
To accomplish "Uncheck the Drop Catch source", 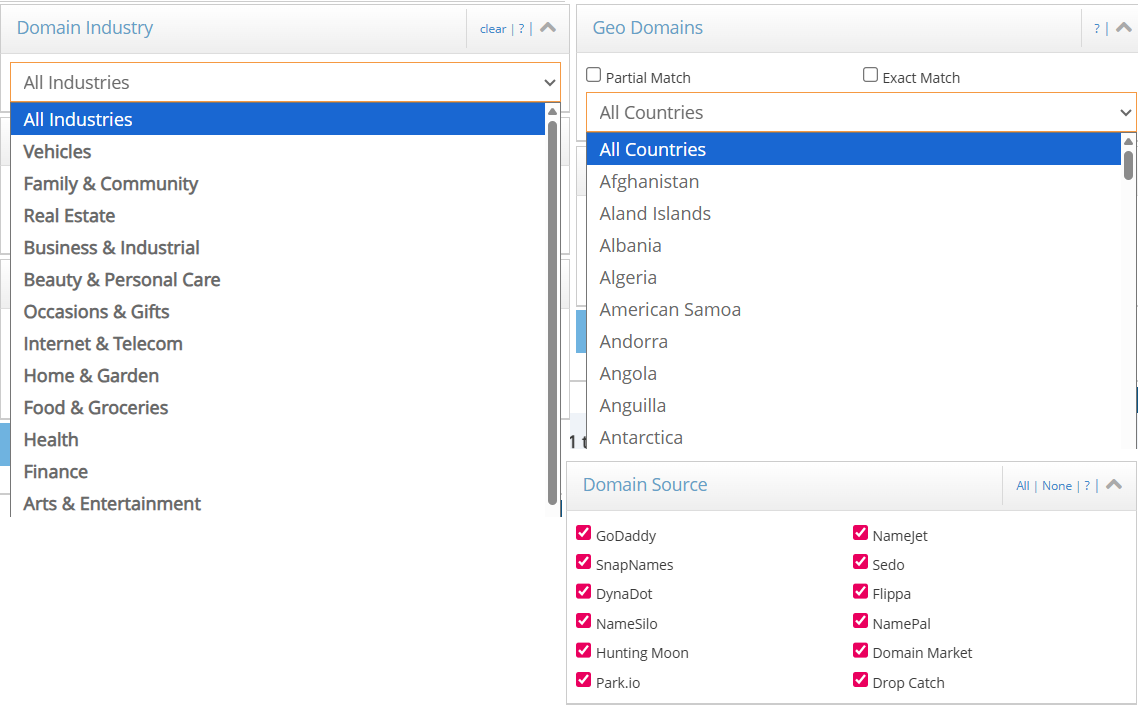I will [860, 680].
